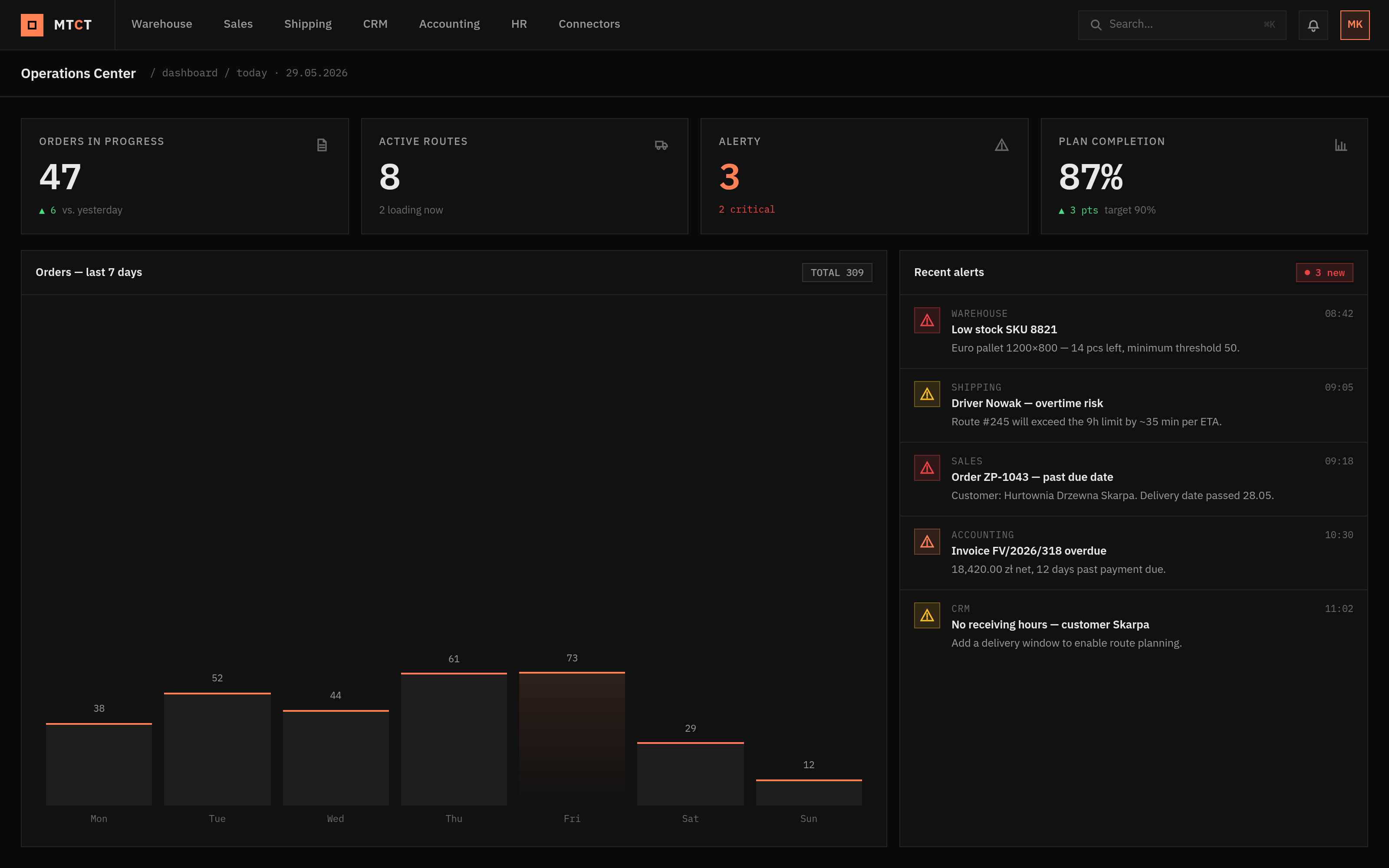Click the bar chart icon in Plan Completion card

click(1341, 145)
